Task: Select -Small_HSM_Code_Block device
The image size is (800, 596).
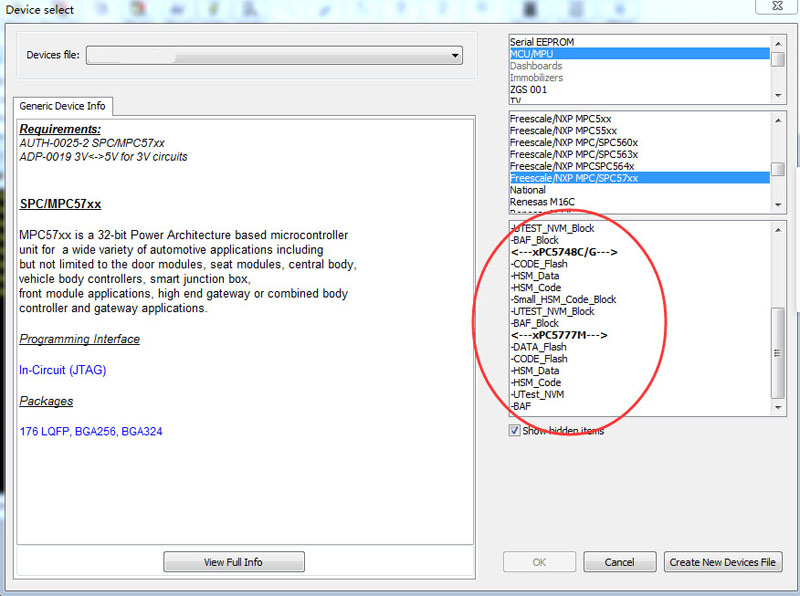Action: click(x=640, y=300)
